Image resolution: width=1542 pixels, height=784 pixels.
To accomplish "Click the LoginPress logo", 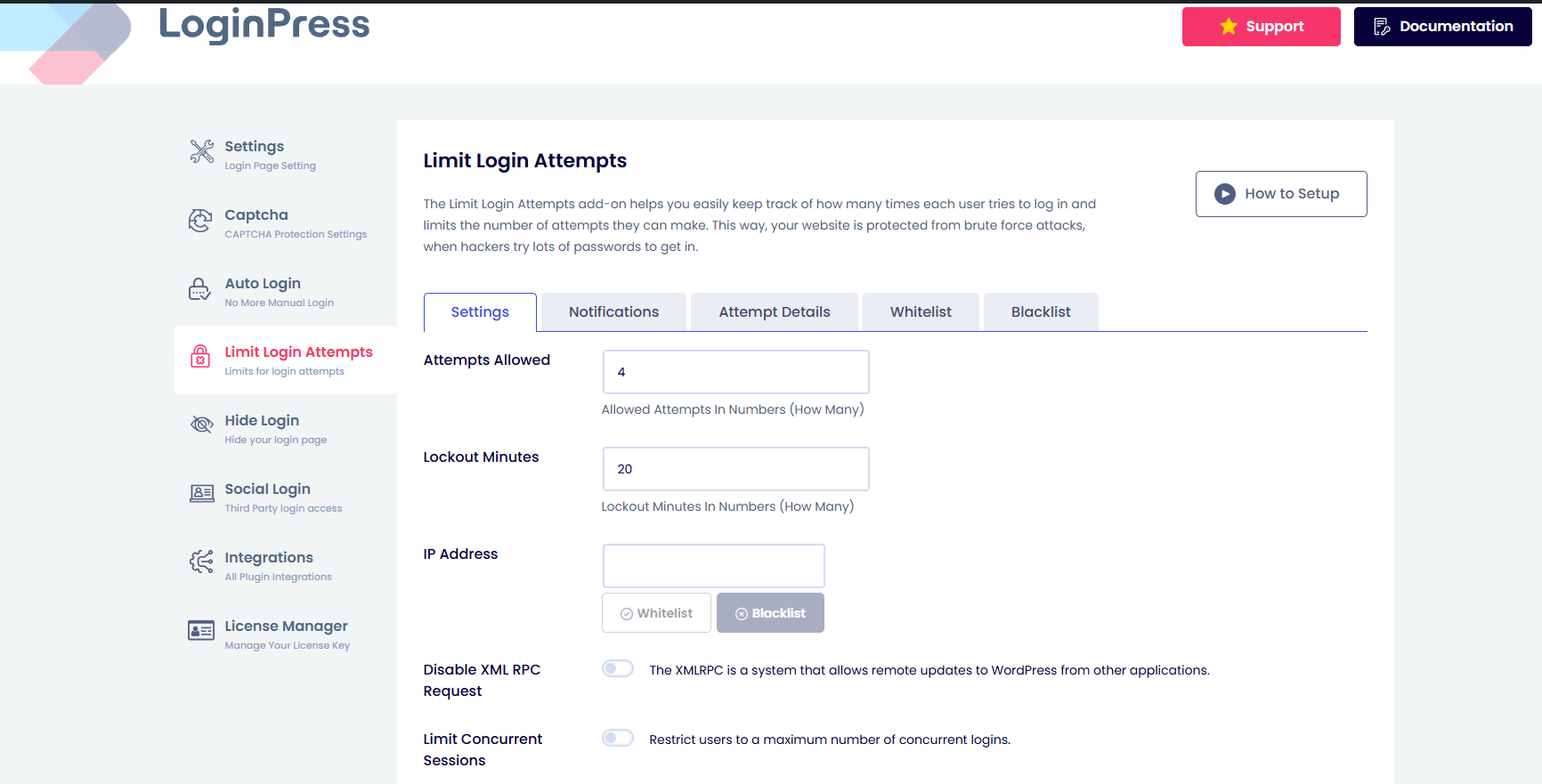I will pyautogui.click(x=264, y=25).
